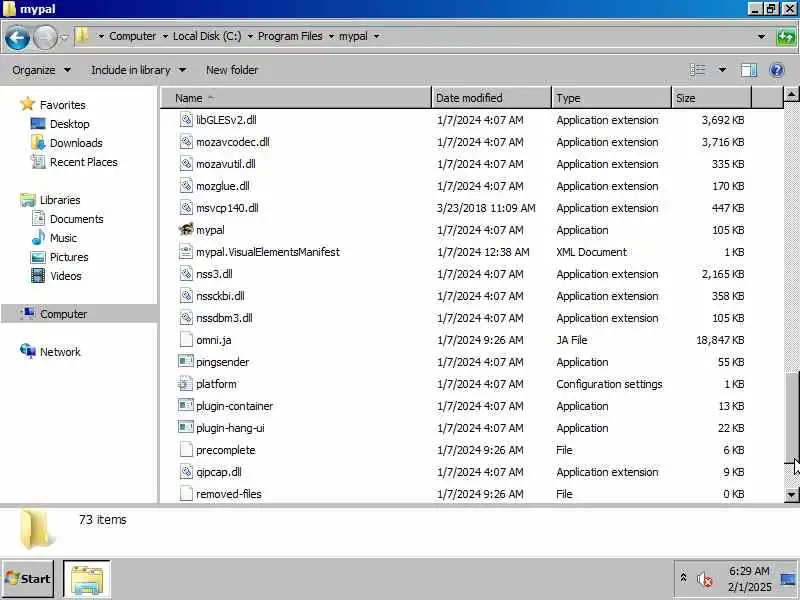Image resolution: width=800 pixels, height=600 pixels.
Task: Click the refresh button beside address bar
Action: pyautogui.click(x=786, y=37)
